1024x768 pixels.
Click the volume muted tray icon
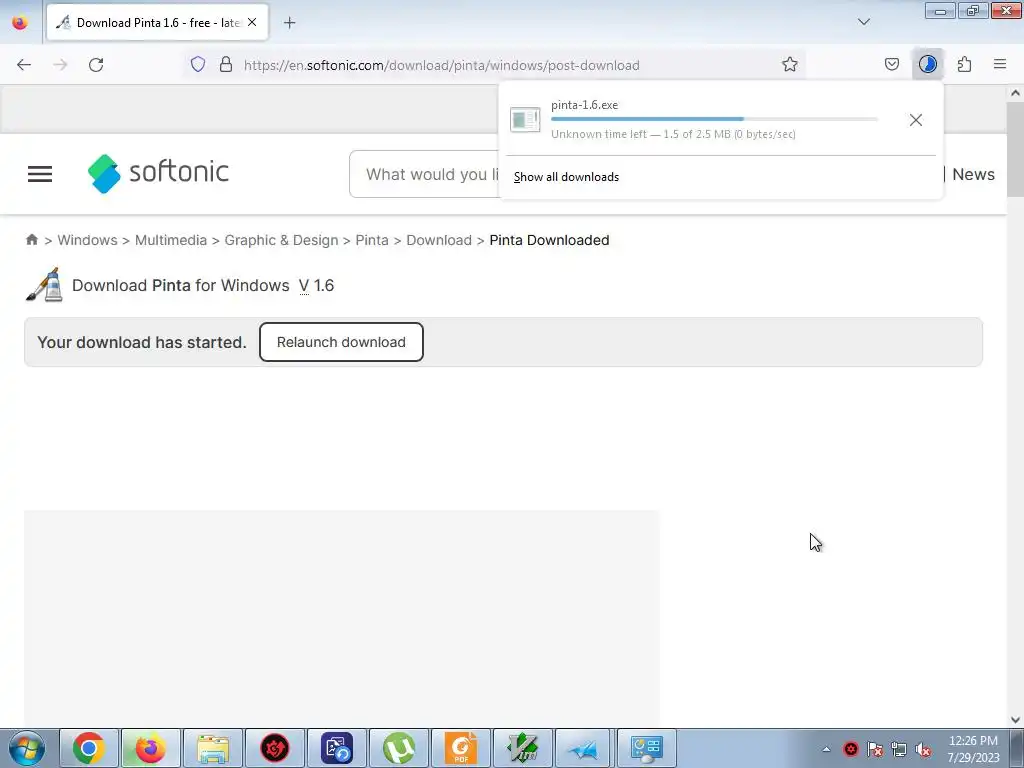(x=923, y=750)
